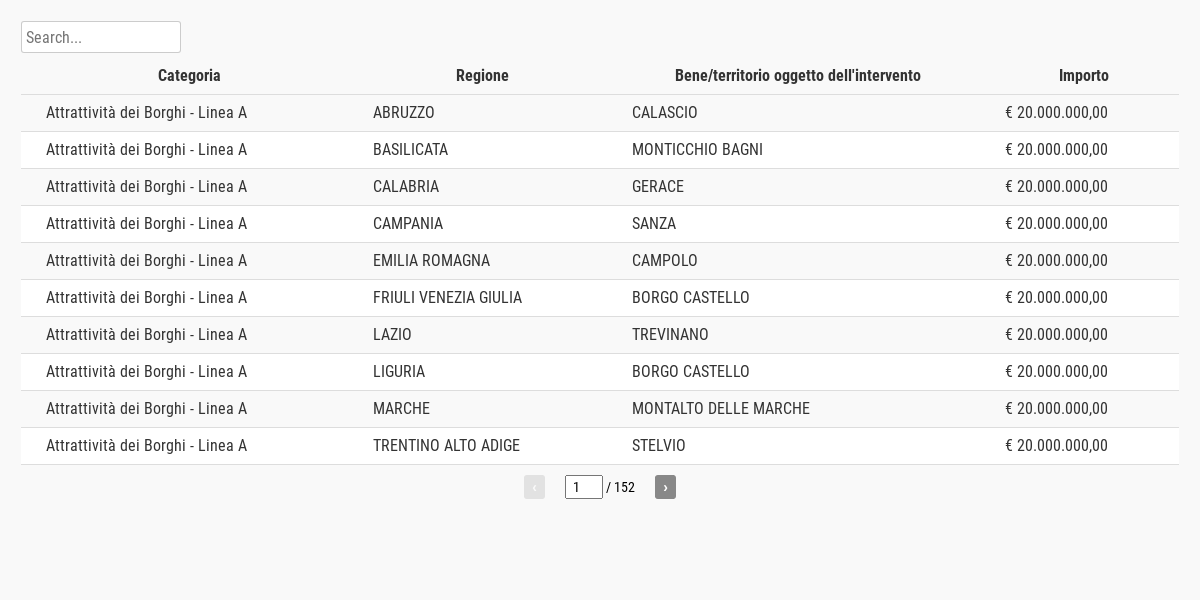Sort by the Categoria column header
The width and height of the screenshot is (1200, 600).
click(189, 76)
